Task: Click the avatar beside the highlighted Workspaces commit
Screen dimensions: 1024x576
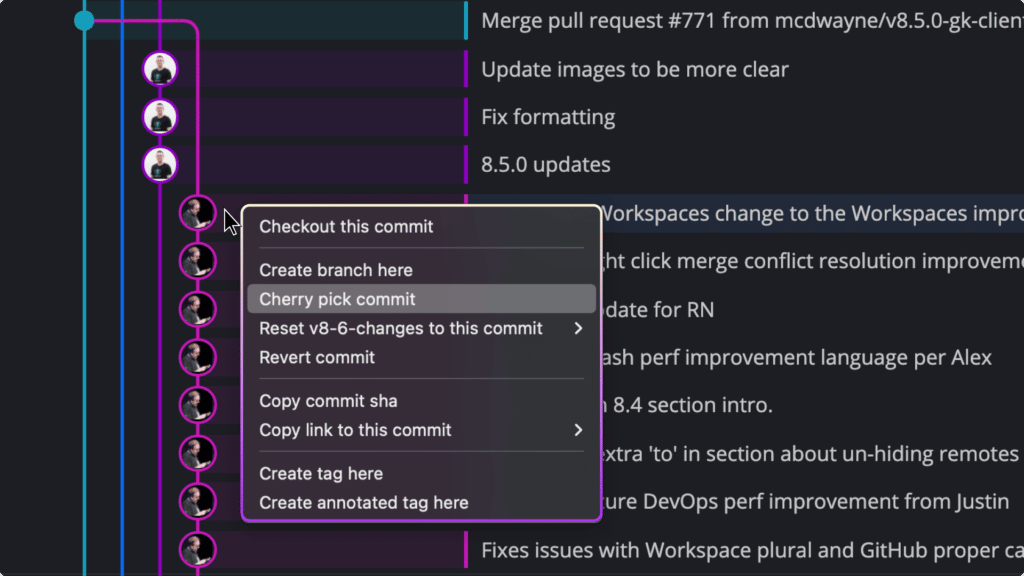Action: [197, 213]
